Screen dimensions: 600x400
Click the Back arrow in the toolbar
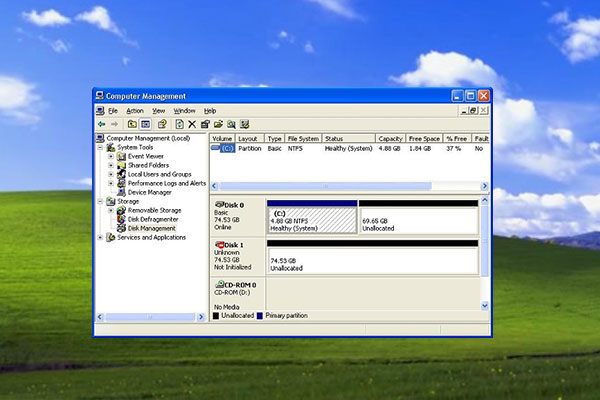pyautogui.click(x=102, y=123)
